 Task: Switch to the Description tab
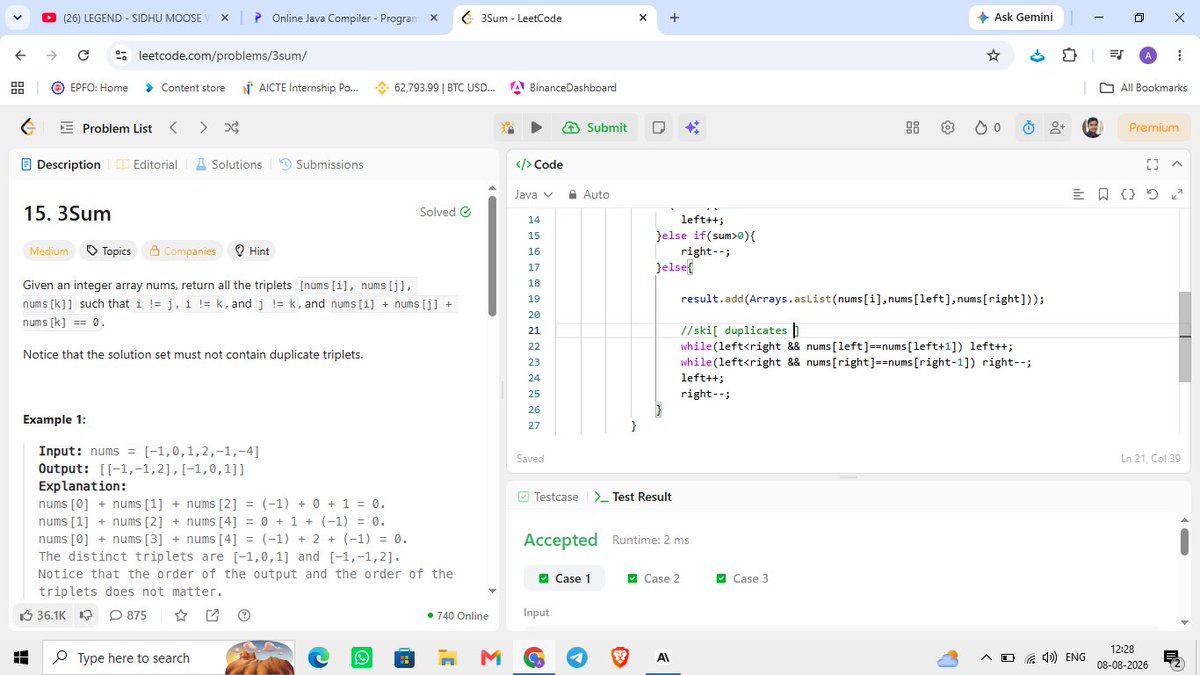61,164
